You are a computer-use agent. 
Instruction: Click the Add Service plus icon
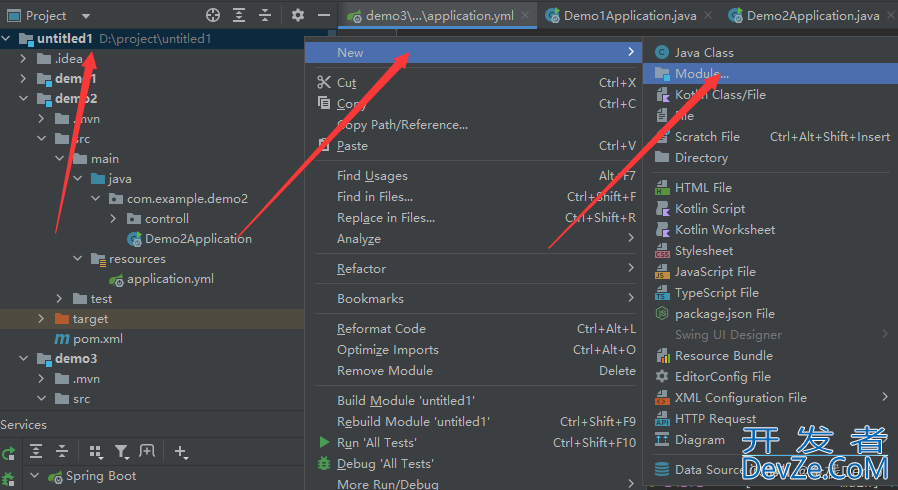180,452
